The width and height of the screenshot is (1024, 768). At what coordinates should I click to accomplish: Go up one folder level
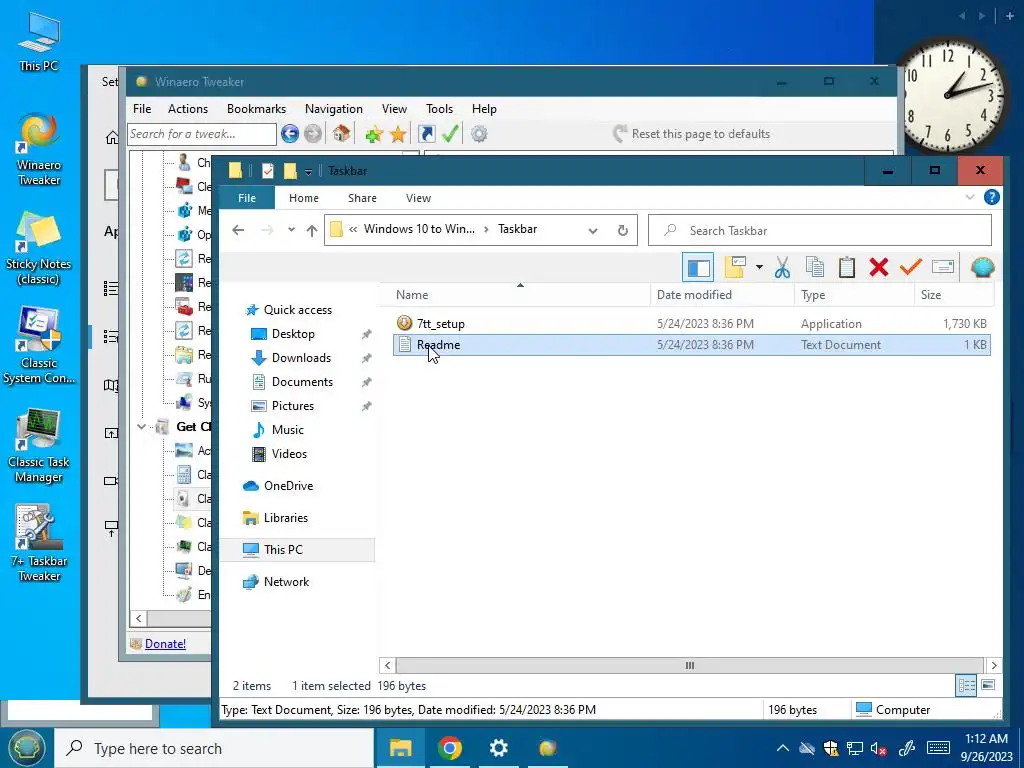[x=312, y=231]
